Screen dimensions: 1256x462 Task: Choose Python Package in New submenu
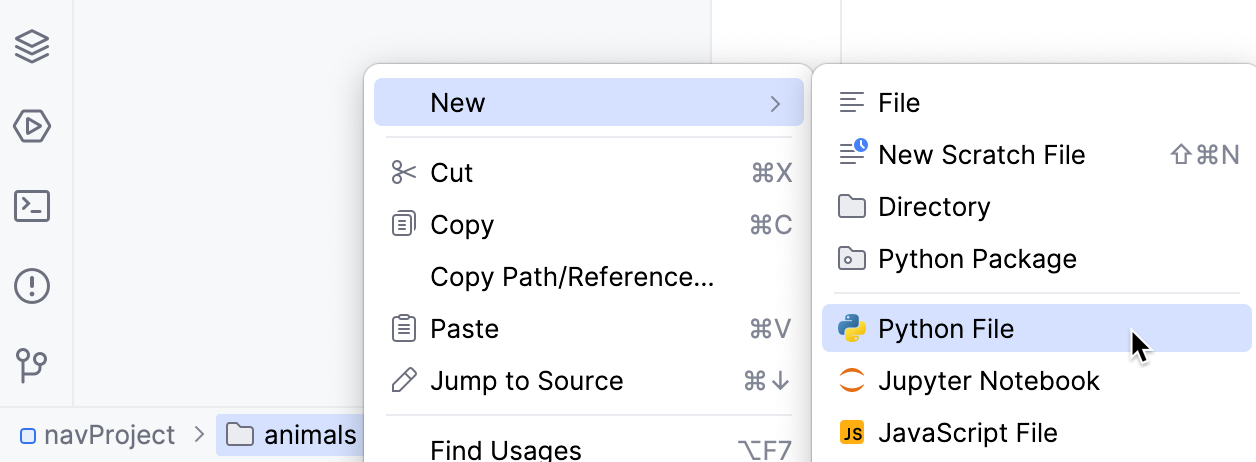(977, 259)
